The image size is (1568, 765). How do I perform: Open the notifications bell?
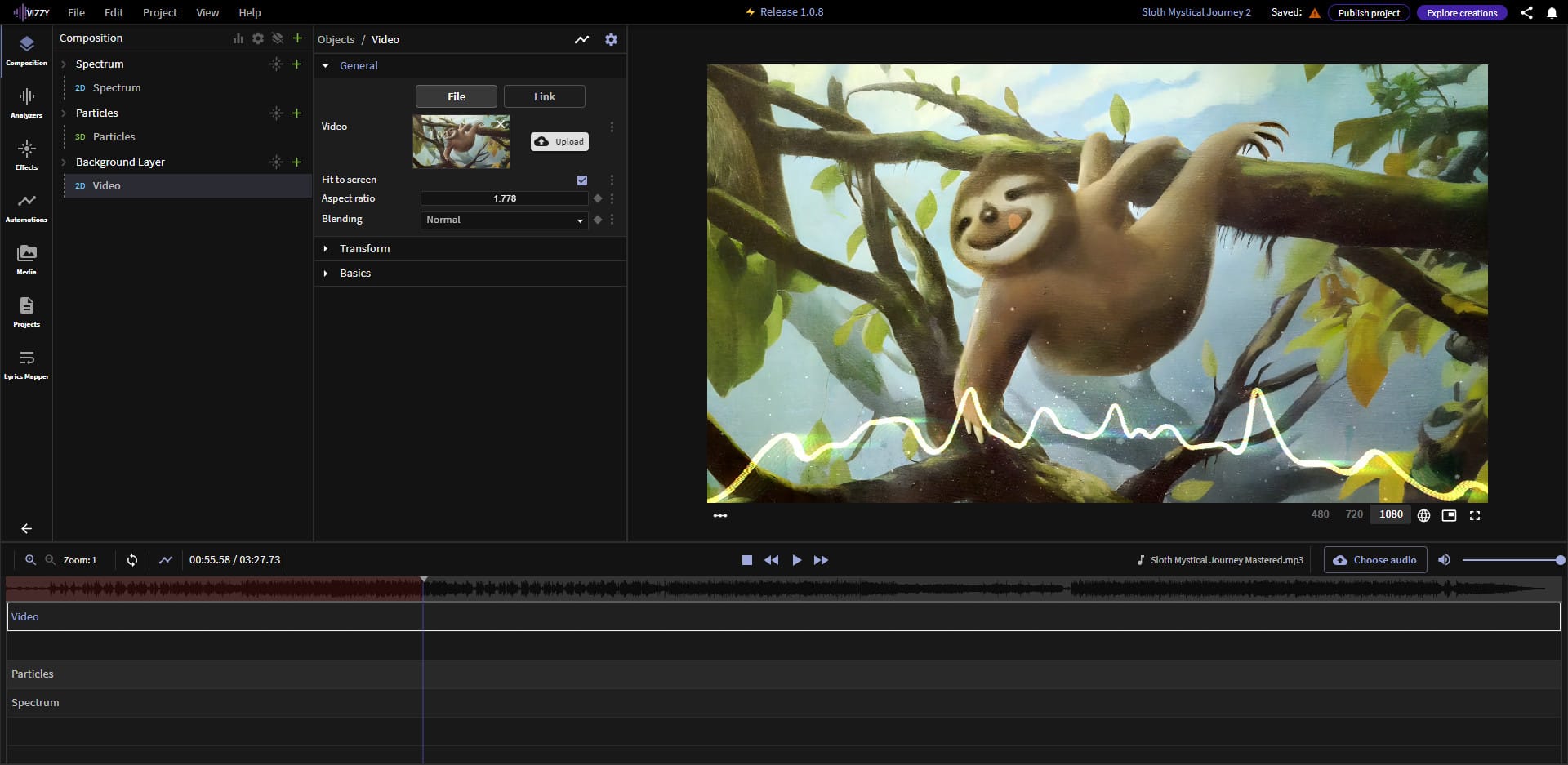pyautogui.click(x=1552, y=12)
